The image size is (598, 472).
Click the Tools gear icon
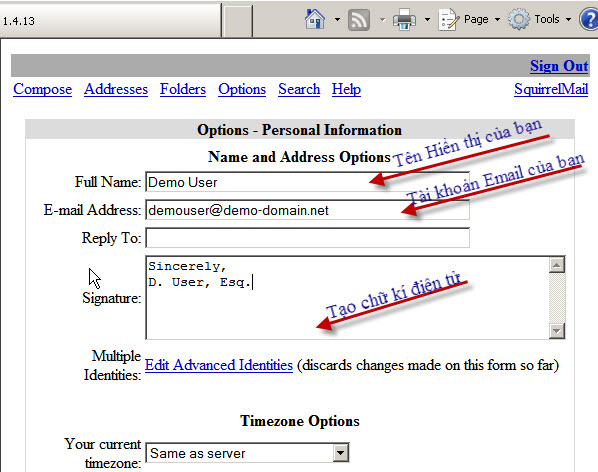[x=519, y=19]
